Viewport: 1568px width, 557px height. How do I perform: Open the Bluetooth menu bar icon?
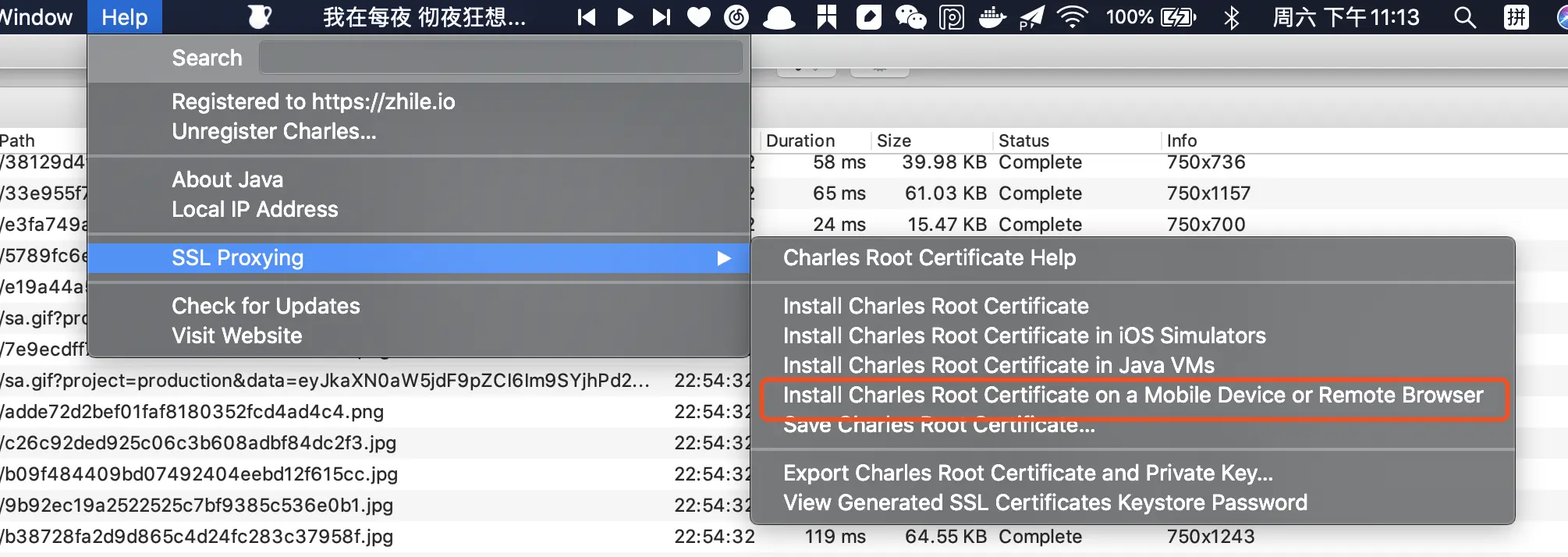(x=1232, y=17)
